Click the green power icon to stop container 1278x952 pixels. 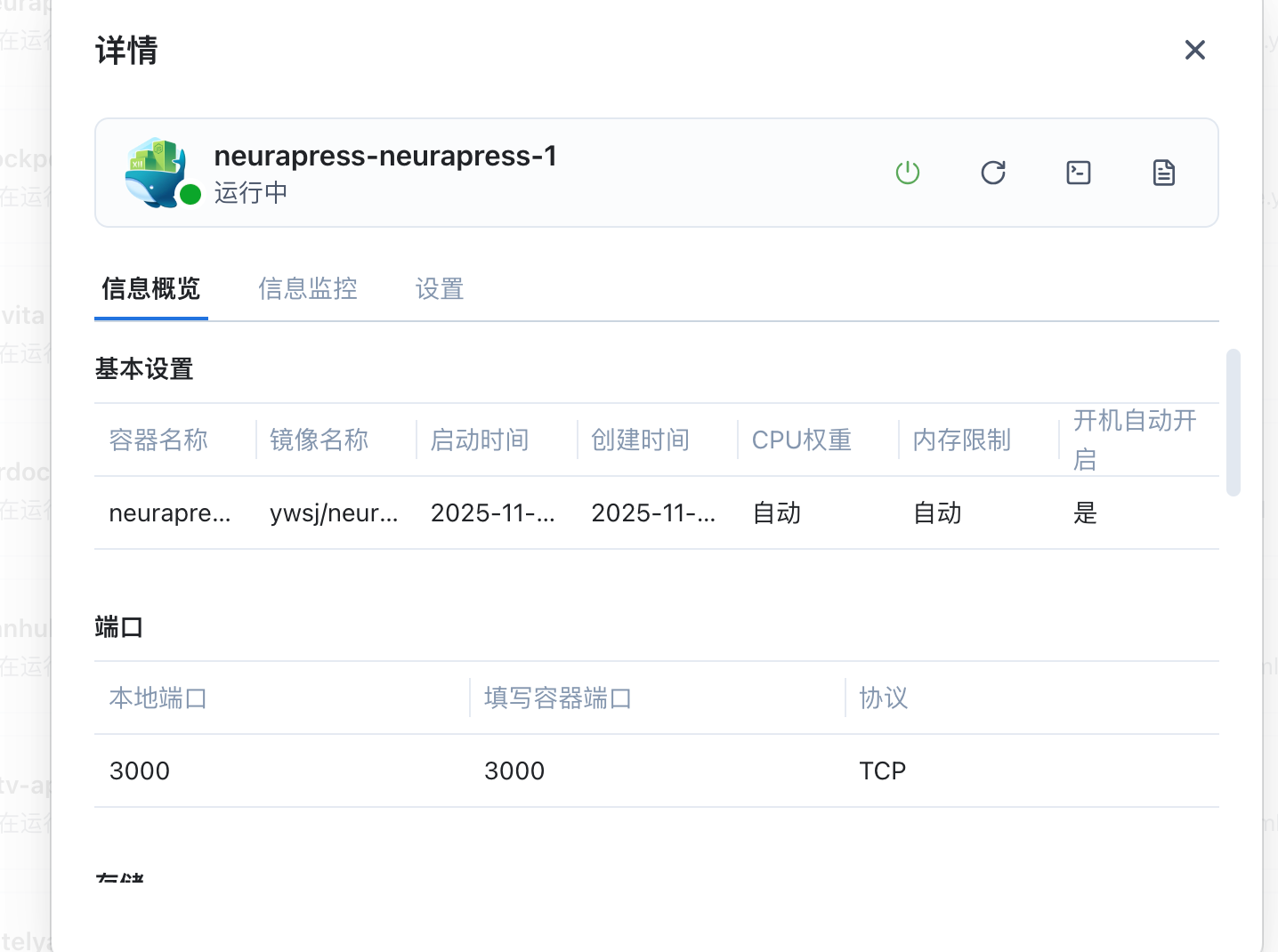point(907,173)
